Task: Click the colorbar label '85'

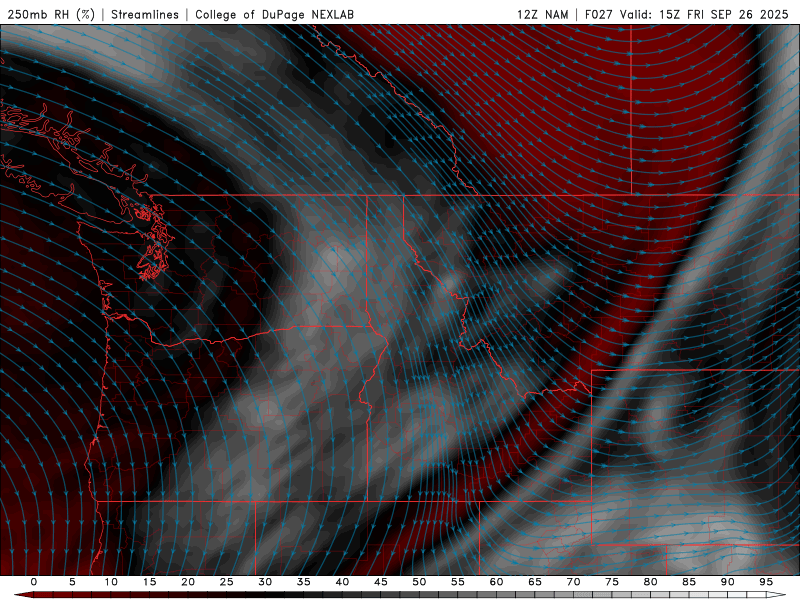Action: coord(689,582)
